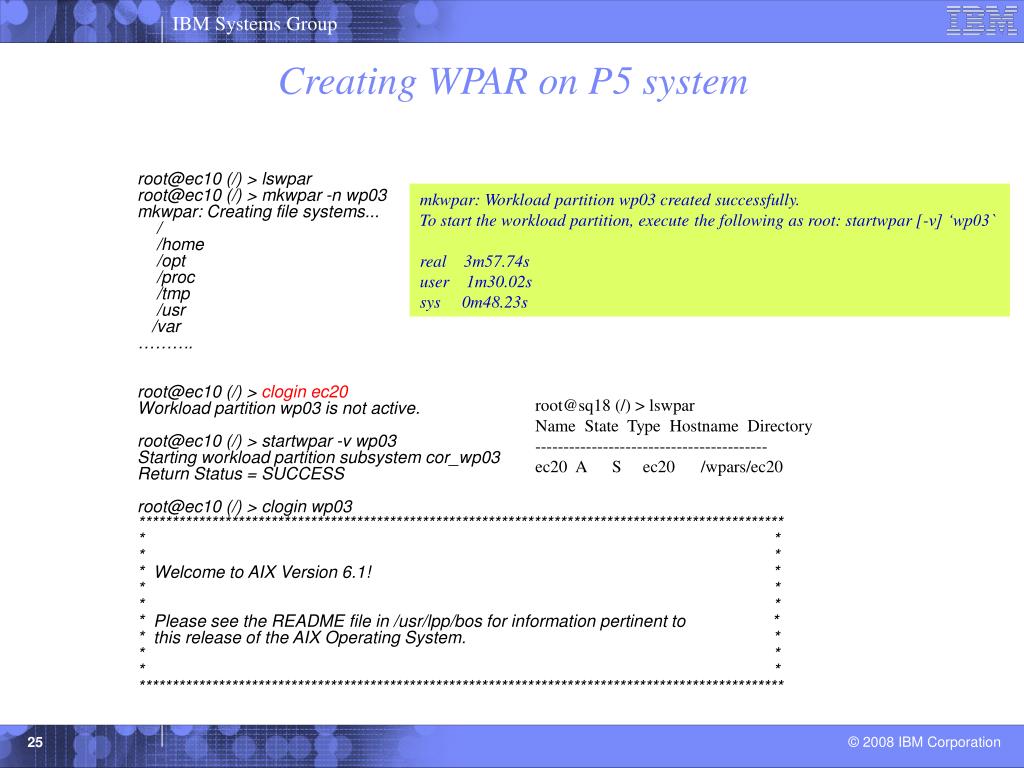Click the "To start the workload partition" instruction line
This screenshot has height=768, width=1024.
click(708, 220)
